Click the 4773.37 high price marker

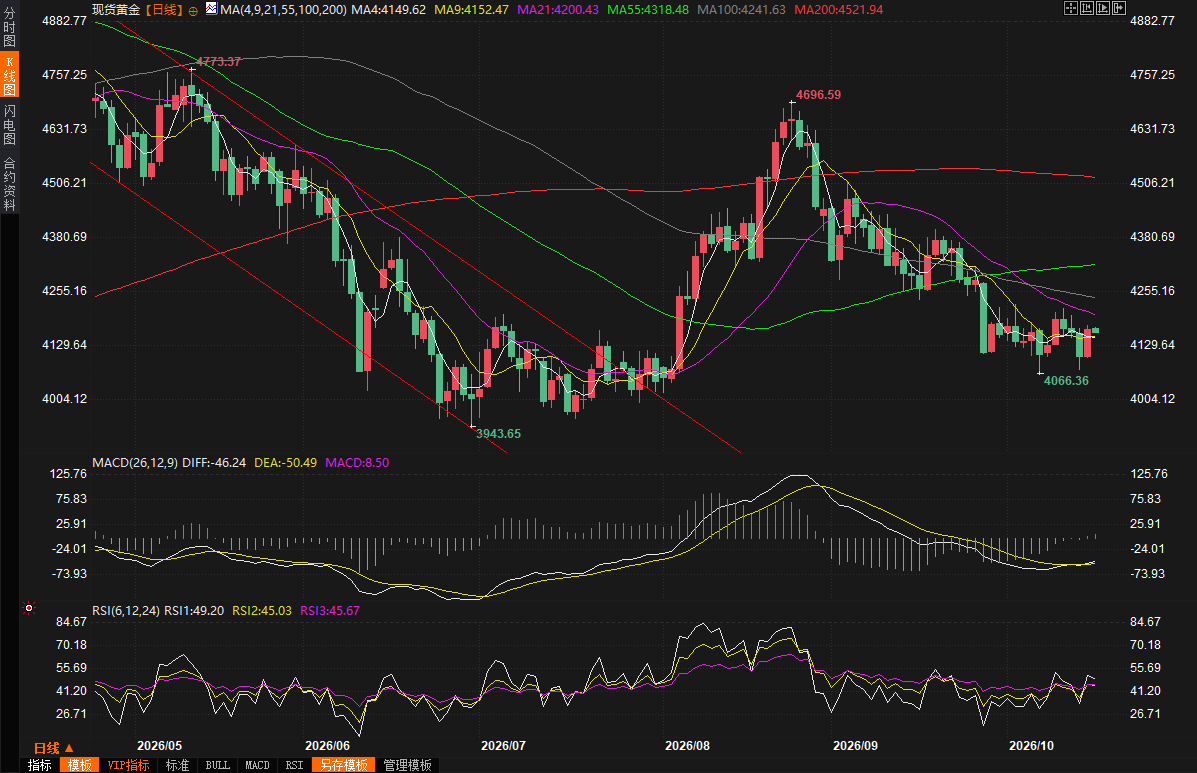(218, 62)
